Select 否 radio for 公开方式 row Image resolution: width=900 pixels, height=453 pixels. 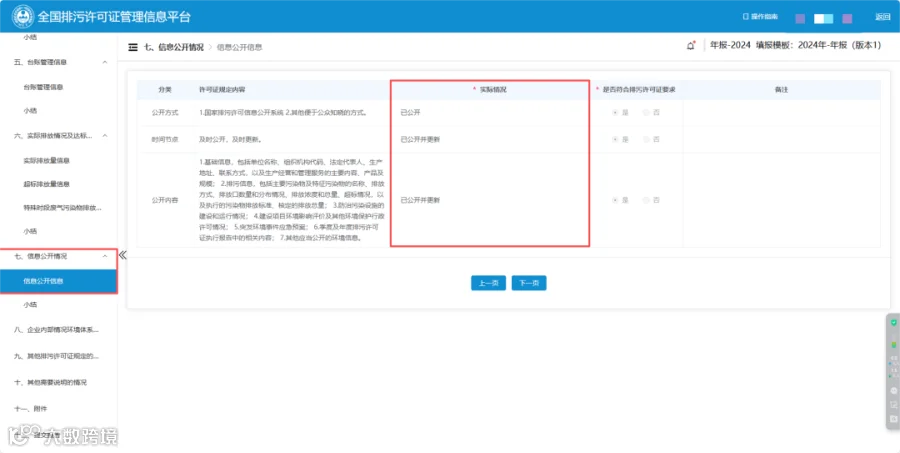coord(646,113)
